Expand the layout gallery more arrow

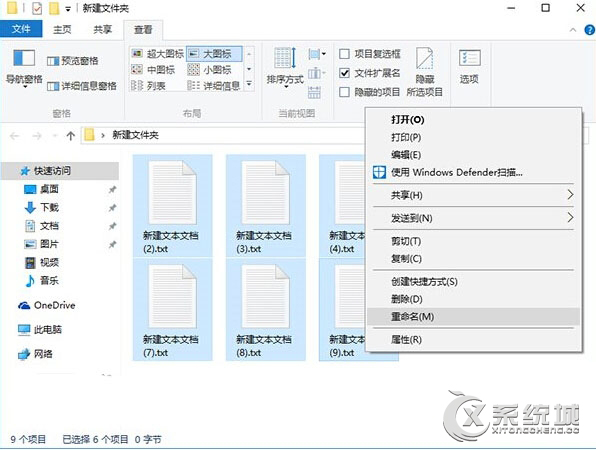pyautogui.click(x=249, y=84)
